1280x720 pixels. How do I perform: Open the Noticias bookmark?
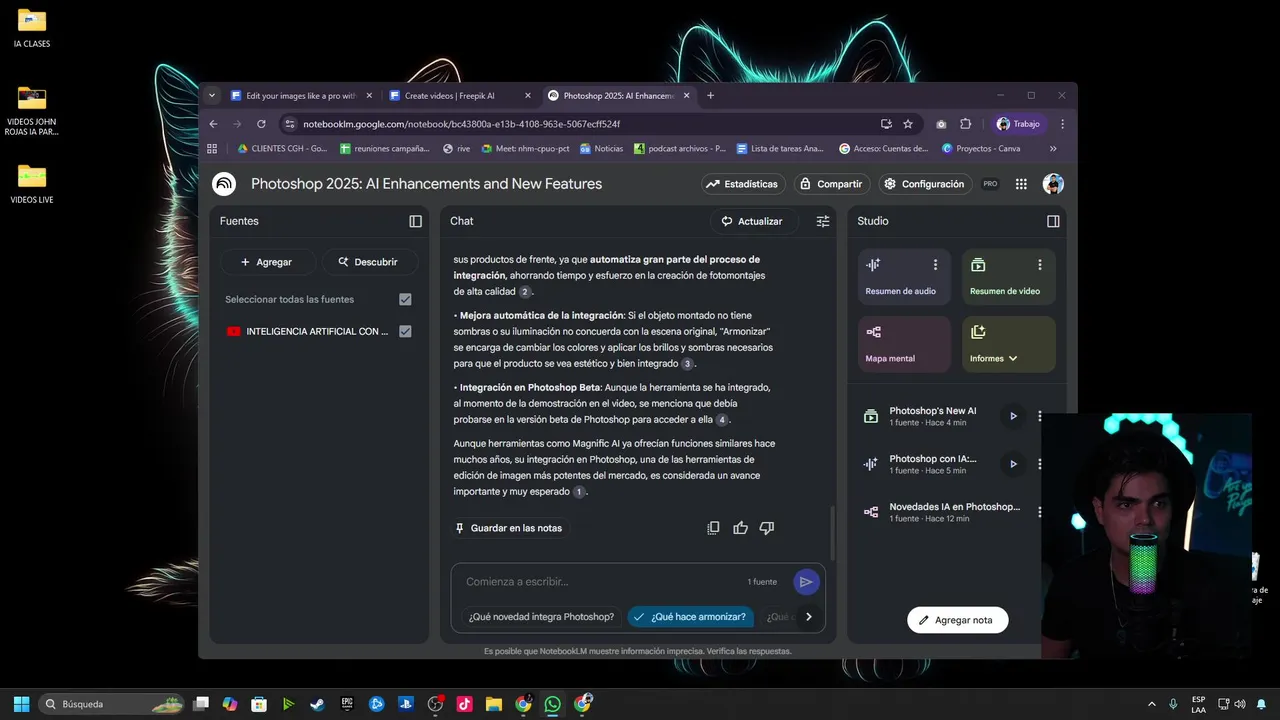(601, 148)
